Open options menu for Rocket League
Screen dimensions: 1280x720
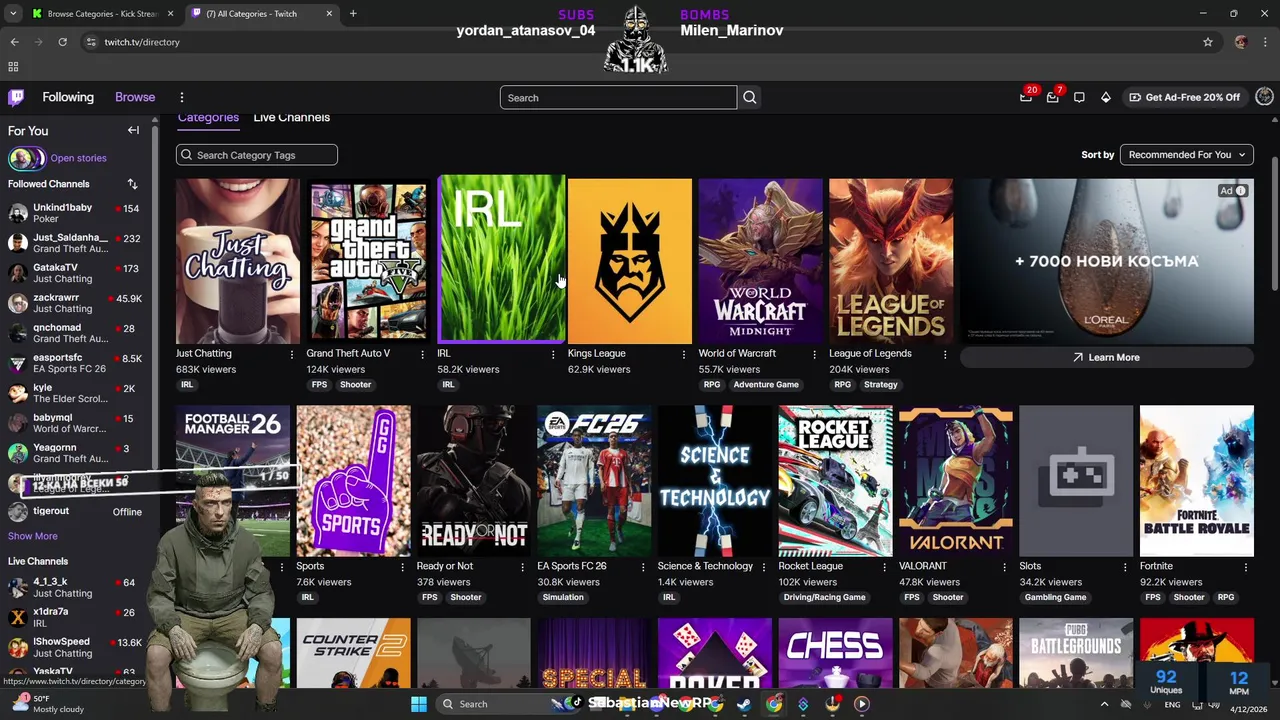point(884,567)
